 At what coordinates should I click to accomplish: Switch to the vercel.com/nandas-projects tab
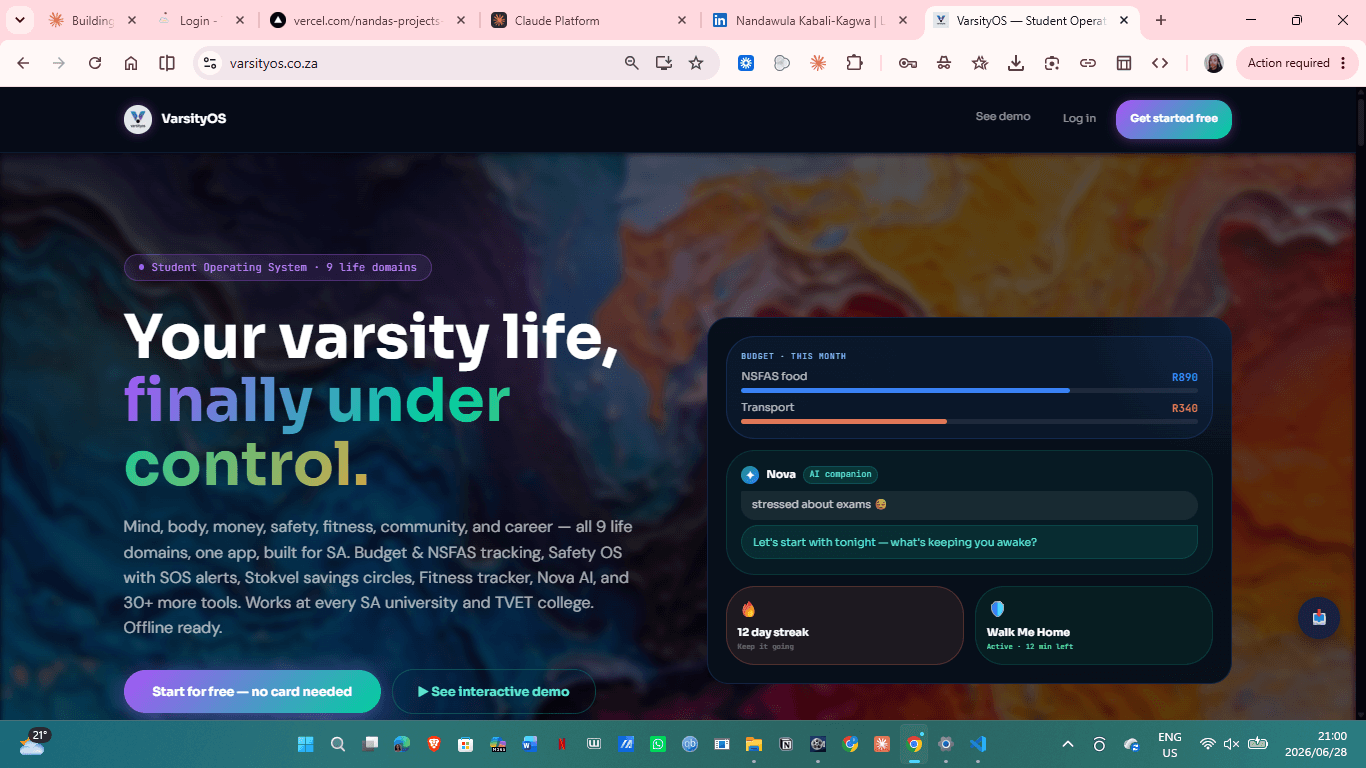(367, 20)
